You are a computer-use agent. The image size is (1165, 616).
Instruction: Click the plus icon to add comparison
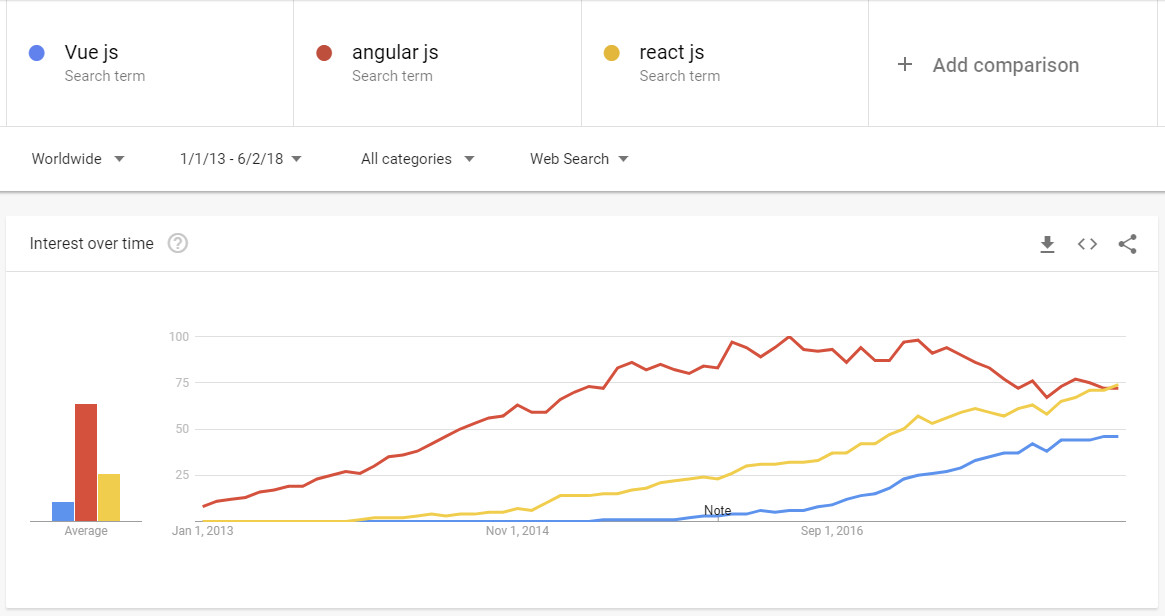point(904,65)
